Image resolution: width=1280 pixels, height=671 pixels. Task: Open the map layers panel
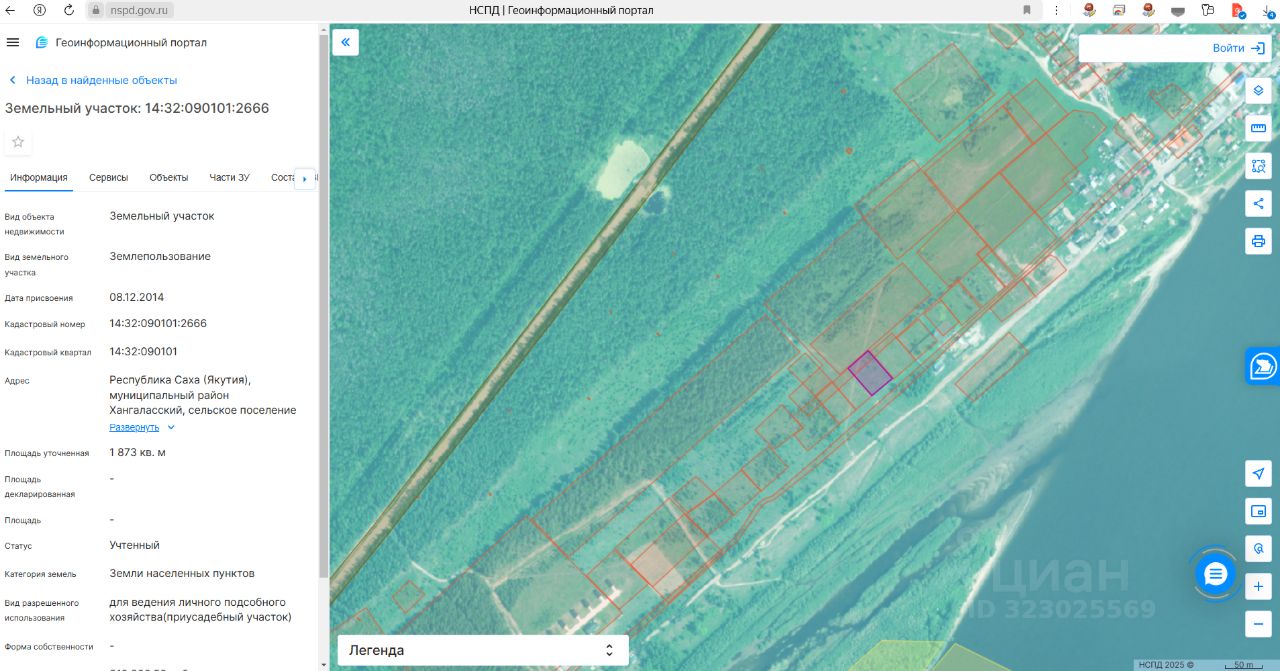(x=1258, y=90)
